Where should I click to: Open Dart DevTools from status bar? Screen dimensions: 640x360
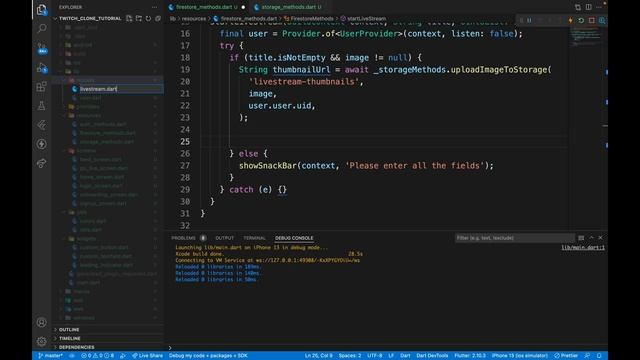coord(432,356)
